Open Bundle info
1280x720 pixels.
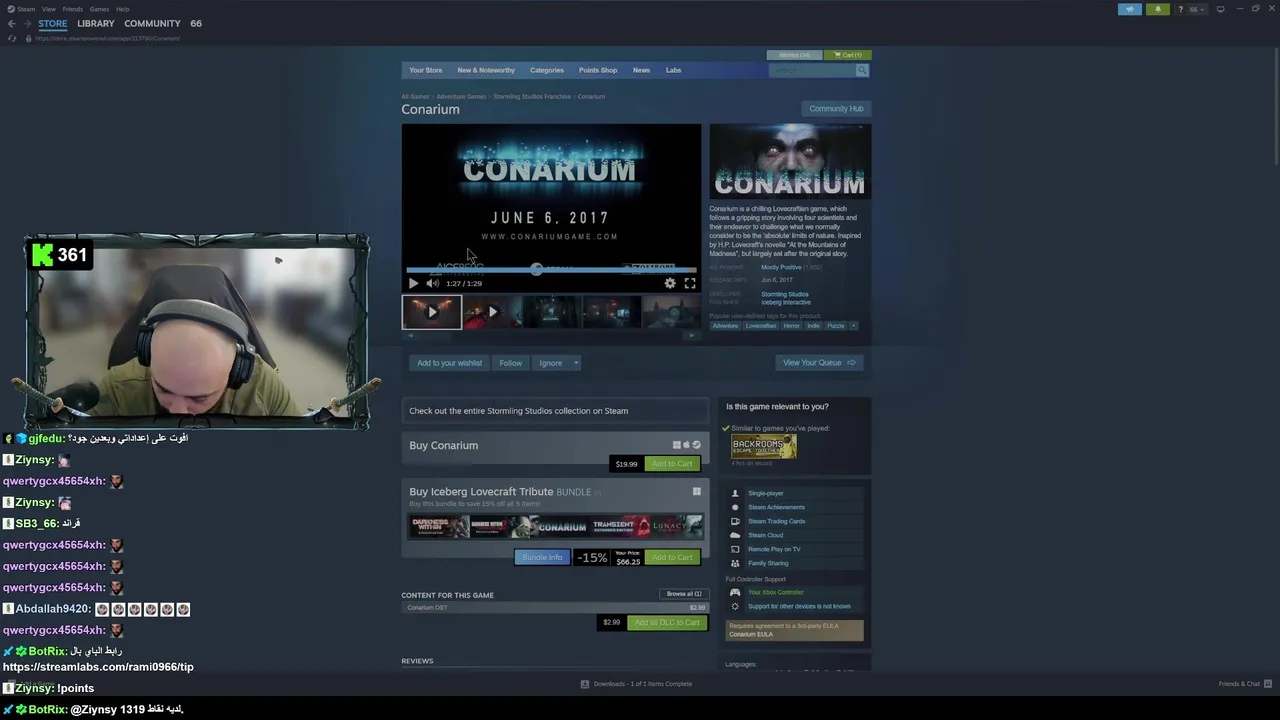point(542,557)
